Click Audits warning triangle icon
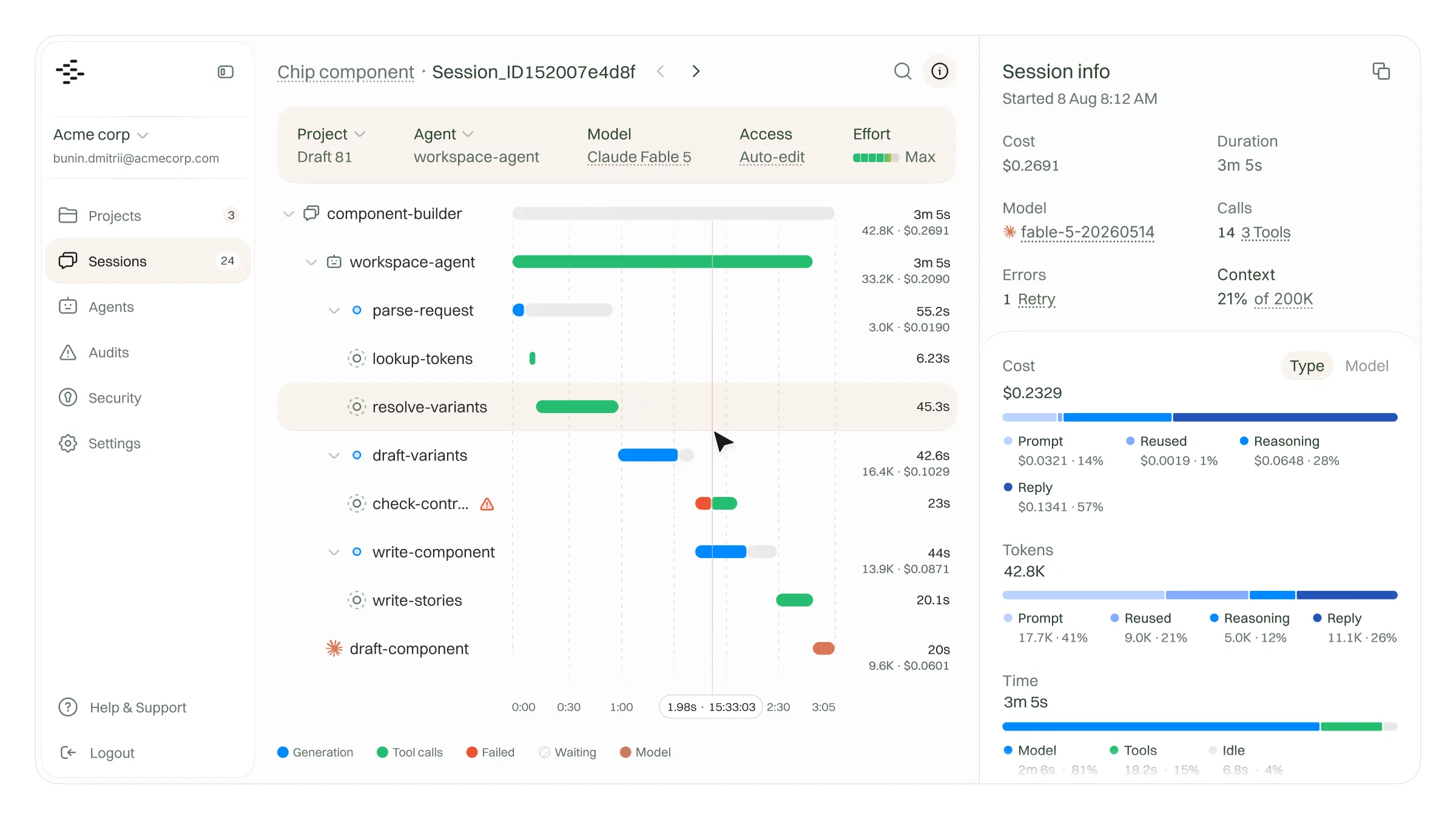 click(68, 352)
